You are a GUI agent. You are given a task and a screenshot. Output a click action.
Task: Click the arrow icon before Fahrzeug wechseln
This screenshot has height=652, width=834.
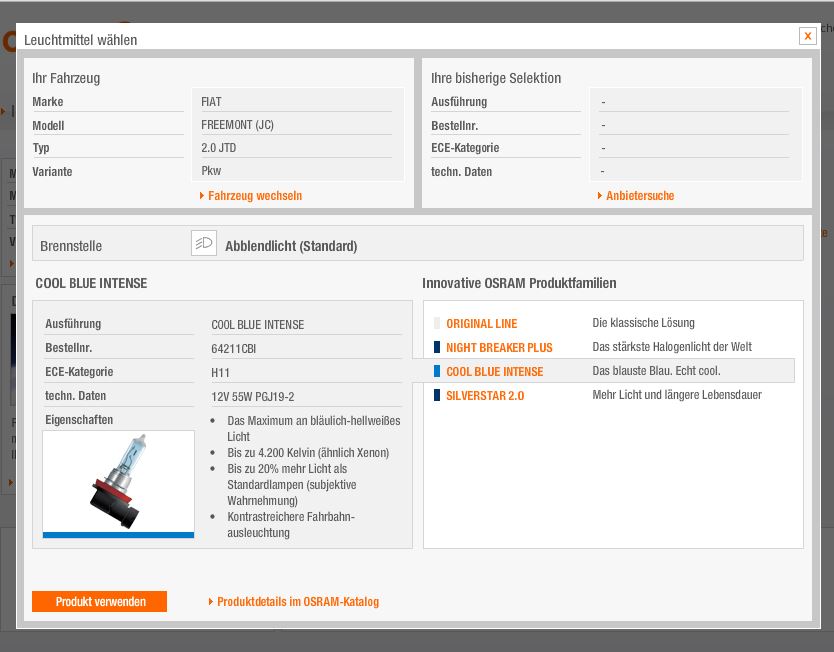pyautogui.click(x=202, y=196)
